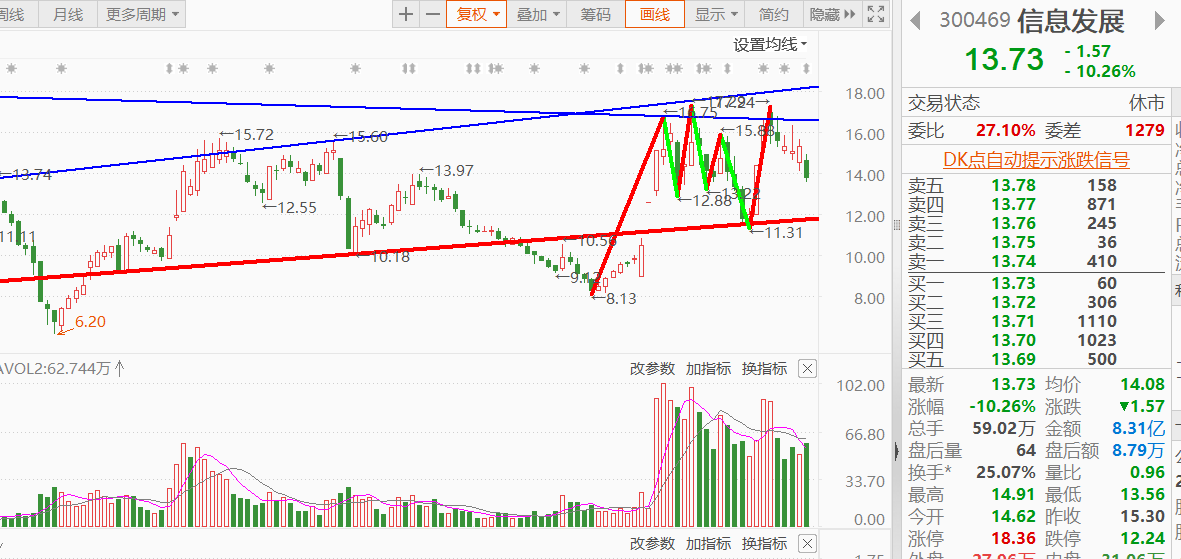
Task: Open the 叠加 overlay dropdown
Action: coord(538,14)
